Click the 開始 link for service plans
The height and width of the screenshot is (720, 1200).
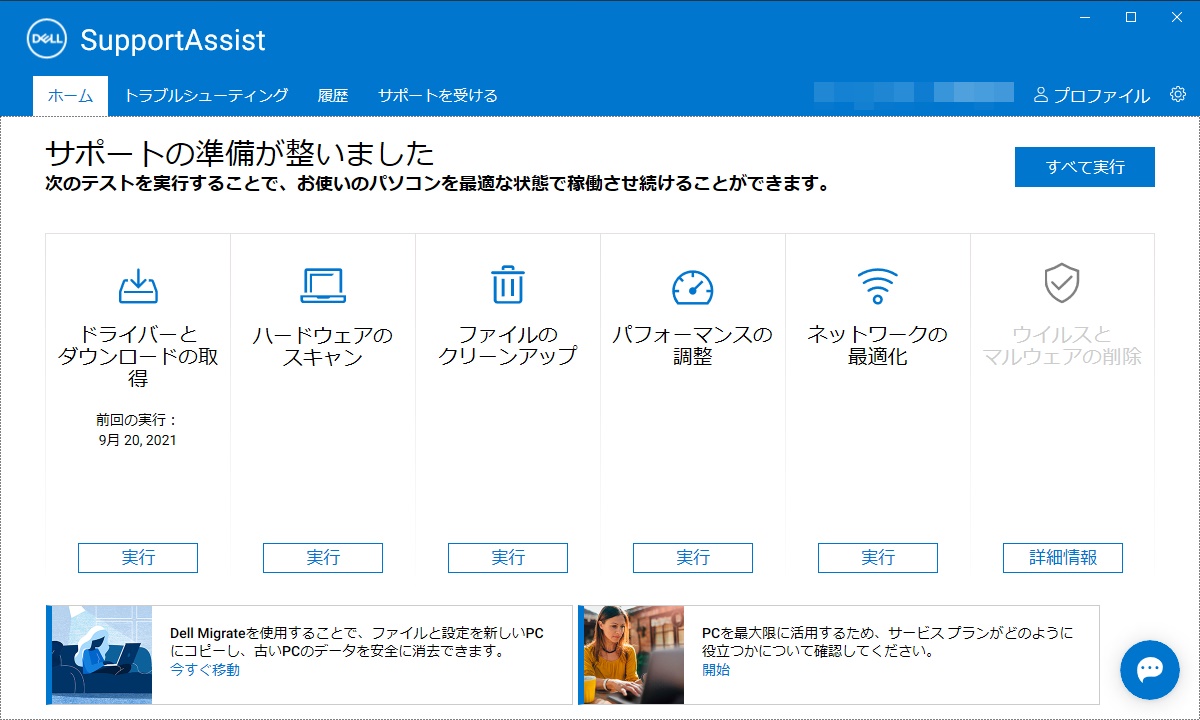(x=716, y=670)
